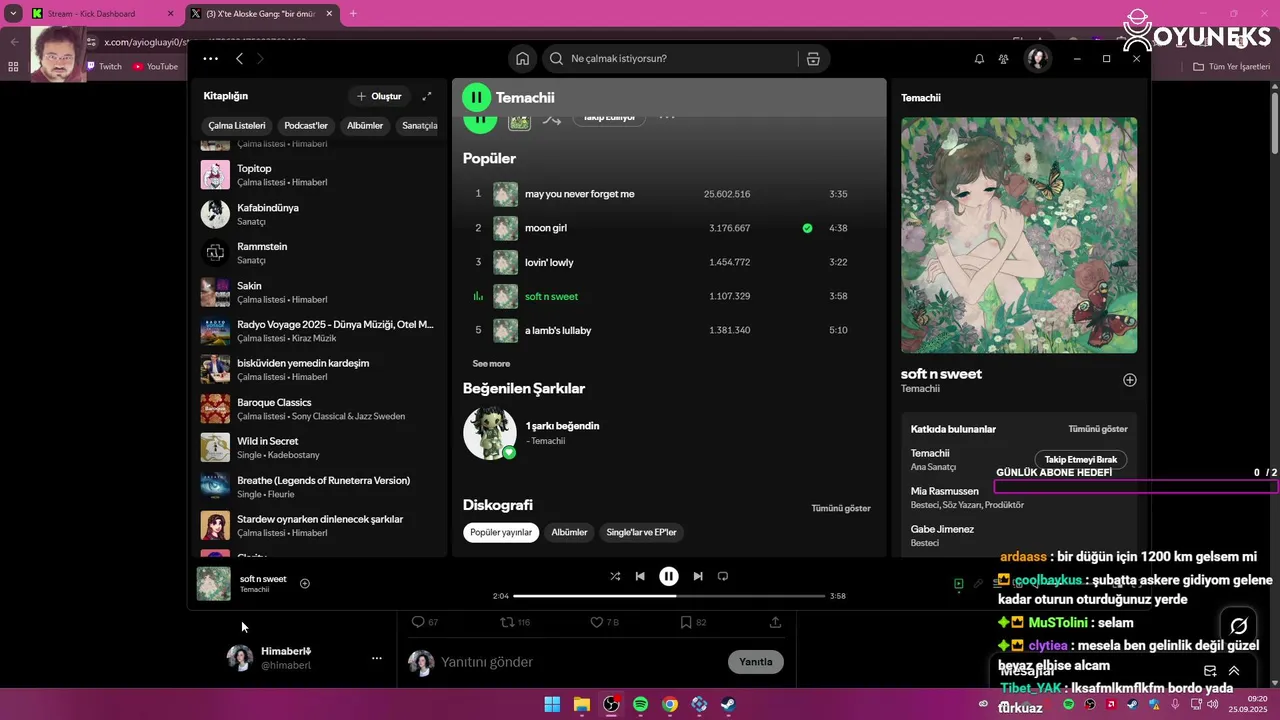The width and height of the screenshot is (1280, 720).
Task: Toggle repeat in player bar
Action: click(723, 576)
